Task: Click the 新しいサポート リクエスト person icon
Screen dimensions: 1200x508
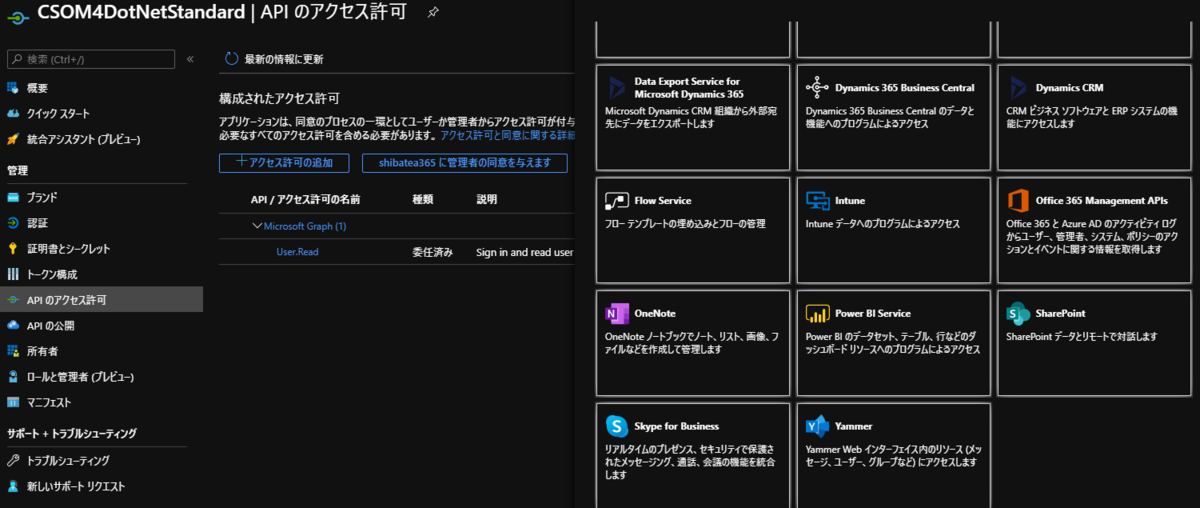Action: coord(13,486)
